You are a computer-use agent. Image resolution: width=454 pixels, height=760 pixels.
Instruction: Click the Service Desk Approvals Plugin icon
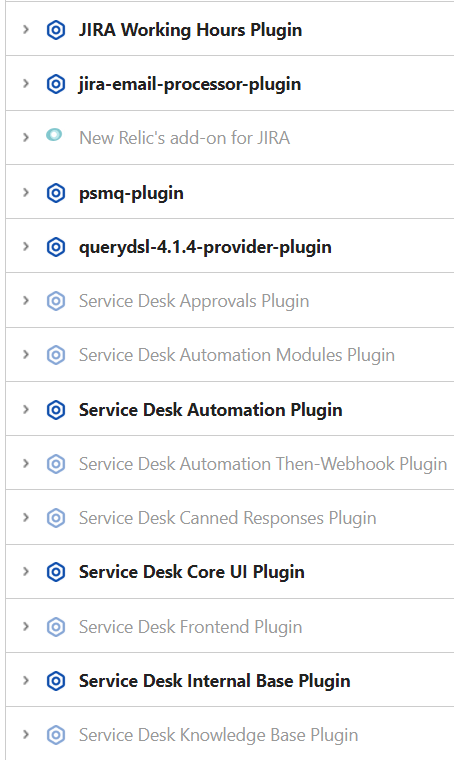tap(56, 301)
